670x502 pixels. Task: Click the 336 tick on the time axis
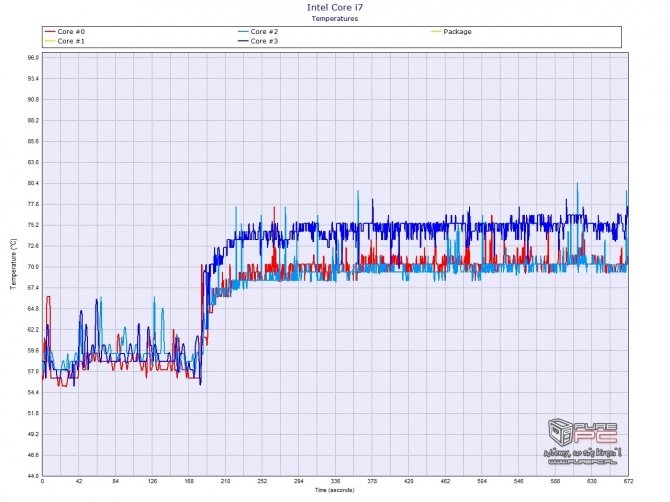[335, 481]
